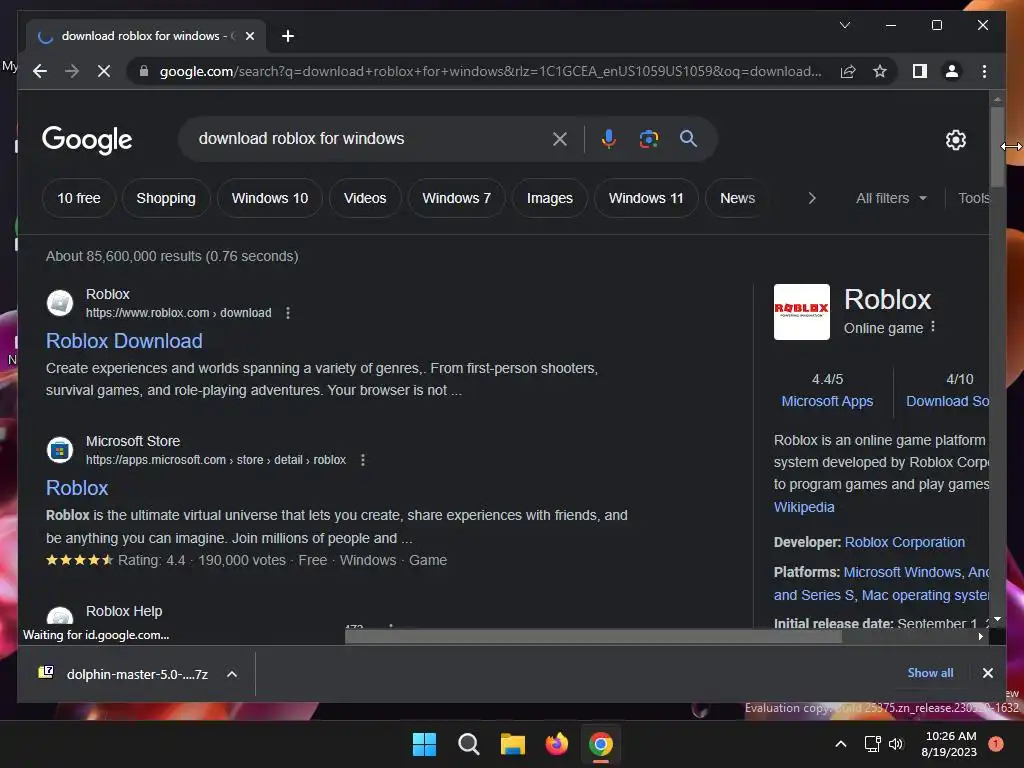The image size is (1024, 768).
Task: Click the horizontal scrollbar thumb
Action: (x=593, y=637)
